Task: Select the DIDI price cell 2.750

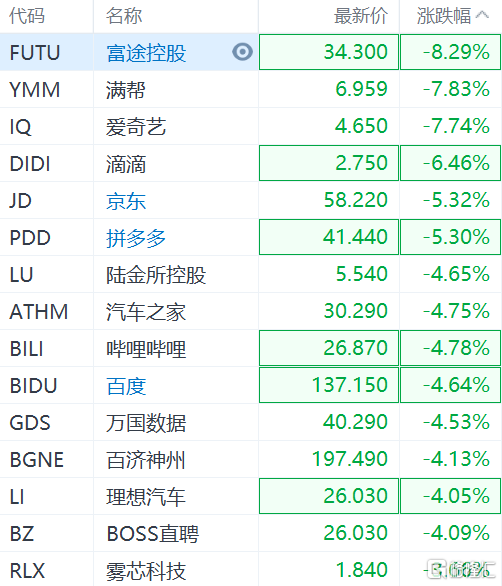Action: [329, 163]
